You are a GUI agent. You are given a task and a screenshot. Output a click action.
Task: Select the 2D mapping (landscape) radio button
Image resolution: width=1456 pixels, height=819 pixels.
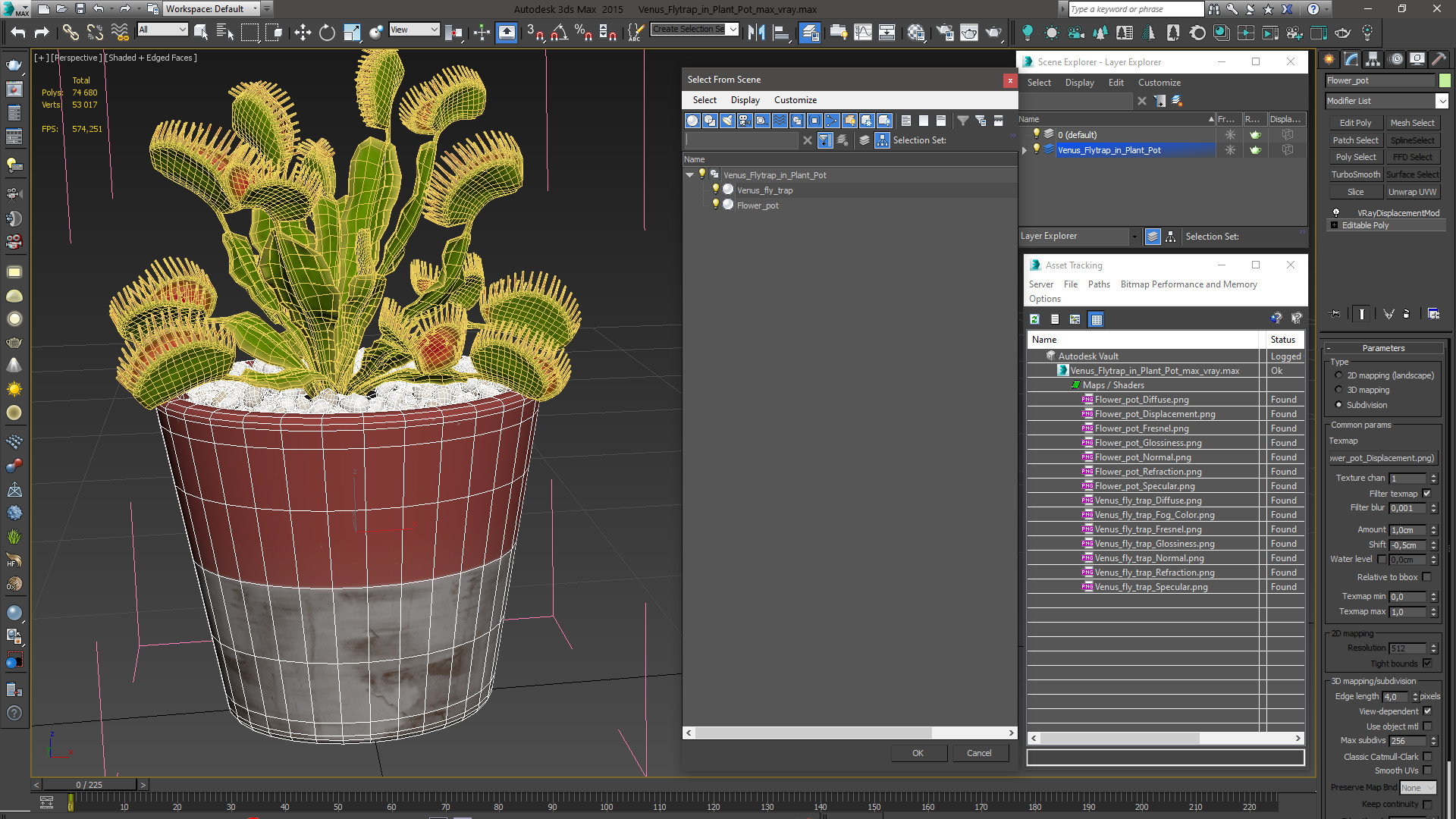1338,375
